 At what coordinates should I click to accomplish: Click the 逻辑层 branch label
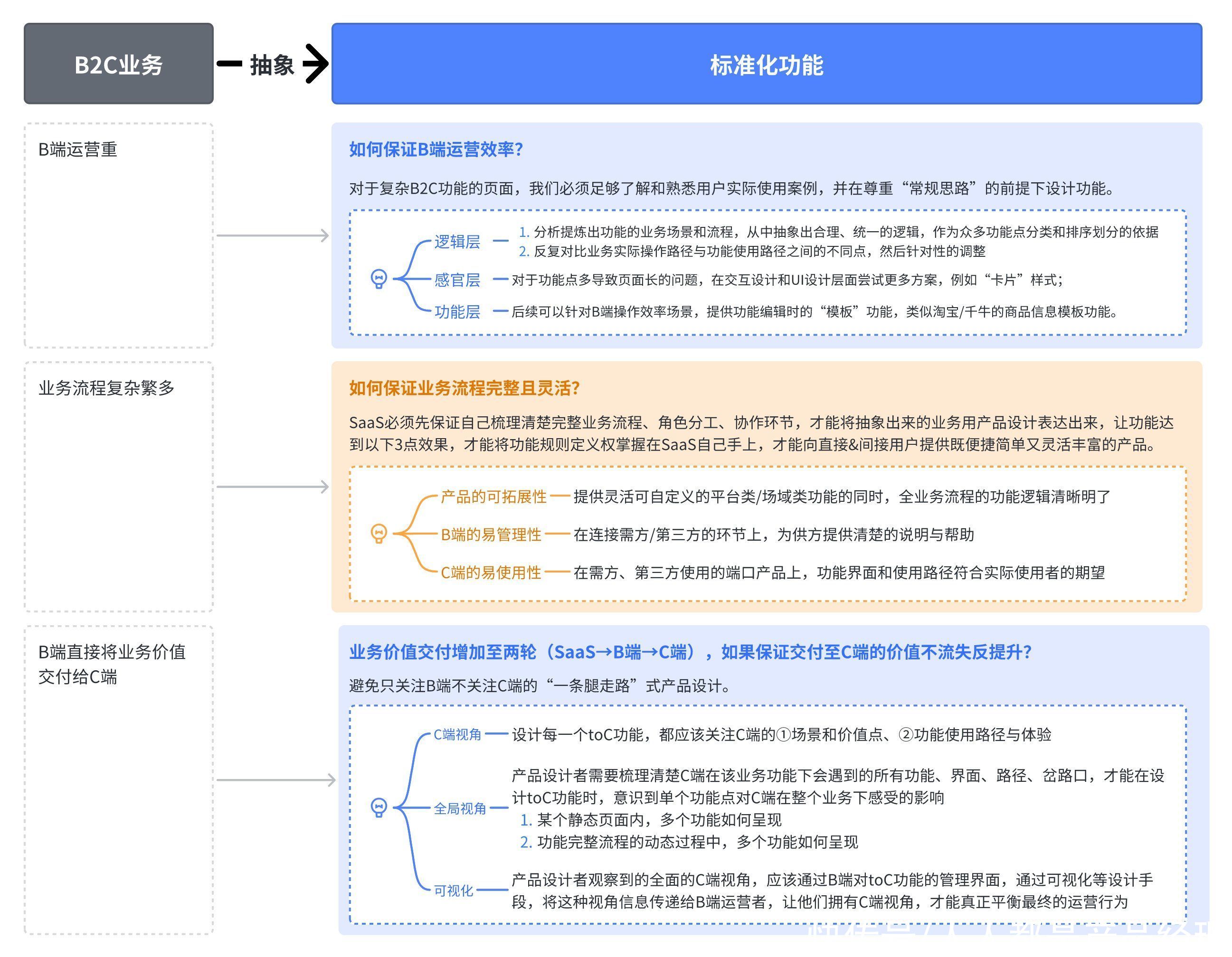tap(457, 241)
